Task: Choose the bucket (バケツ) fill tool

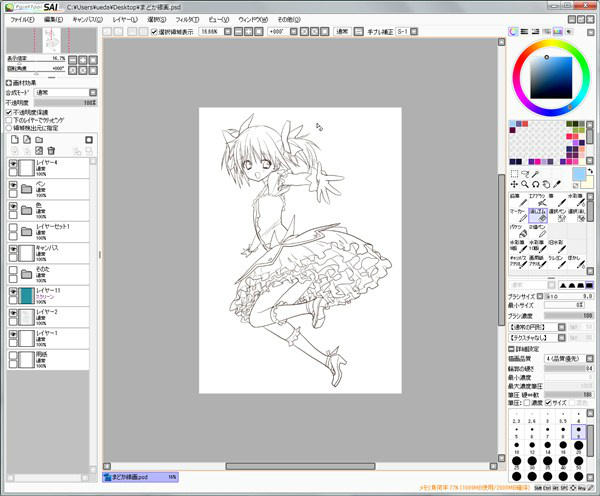Action: point(518,231)
